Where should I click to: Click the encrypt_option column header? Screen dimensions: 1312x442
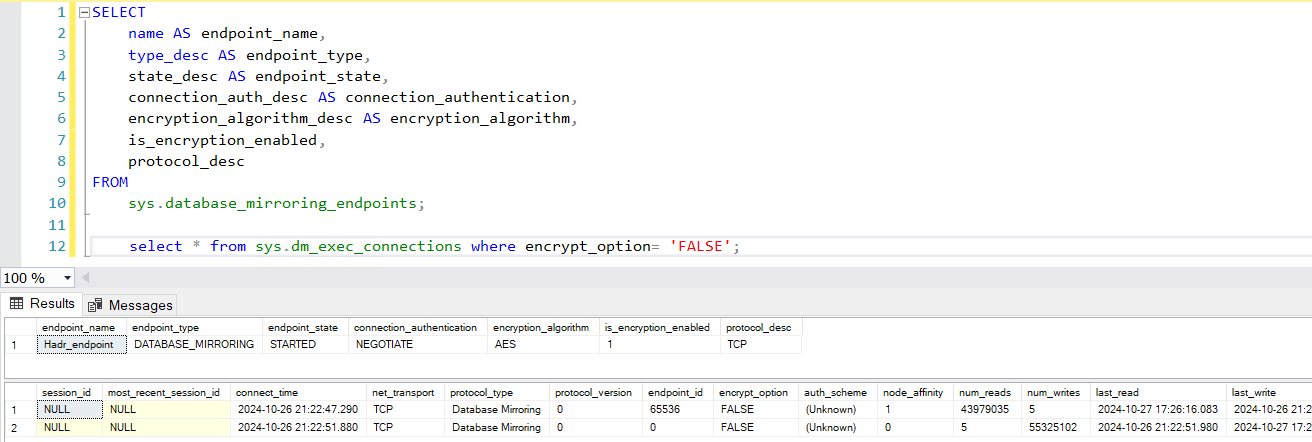(759, 393)
